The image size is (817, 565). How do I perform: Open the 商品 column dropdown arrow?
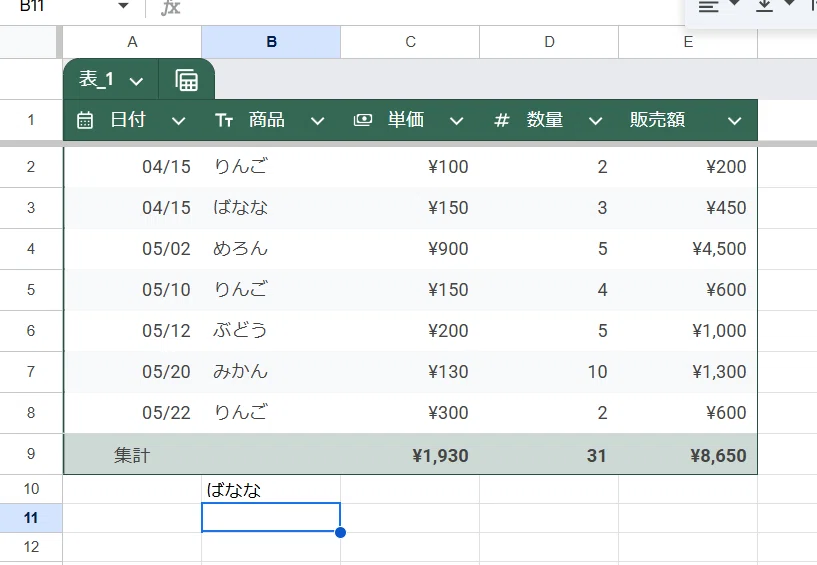click(318, 121)
